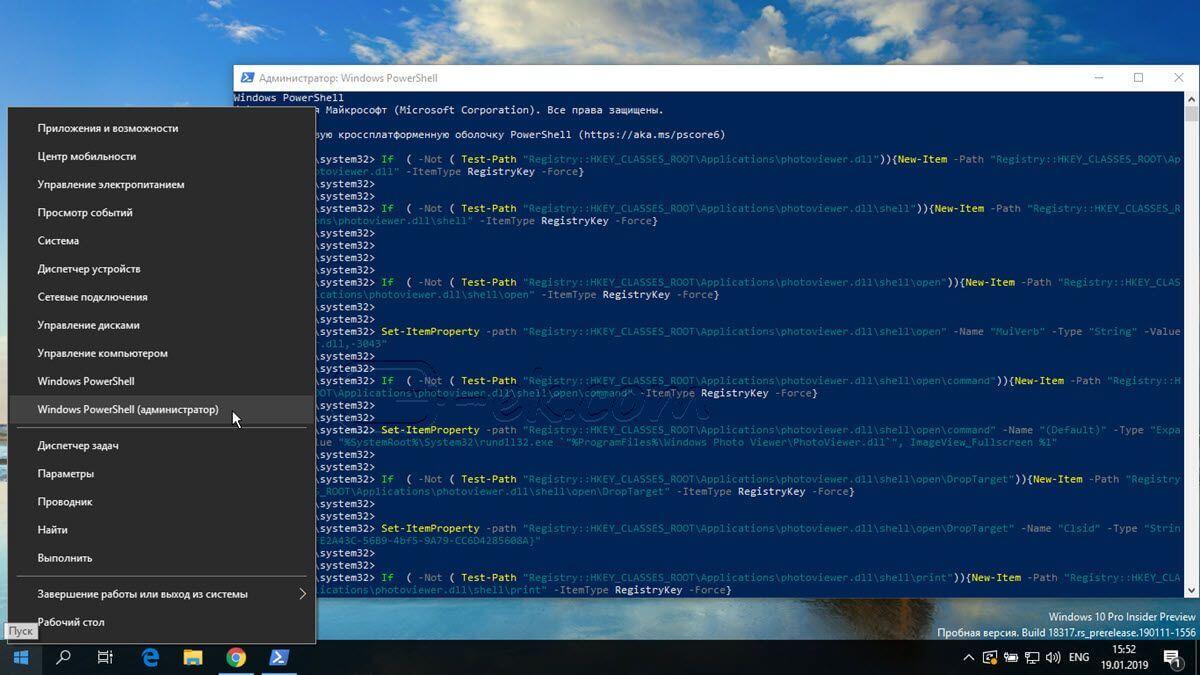Viewport: 1200px width, 675px height.
Task: Open taskbar search magnifier icon
Action: click(x=63, y=657)
